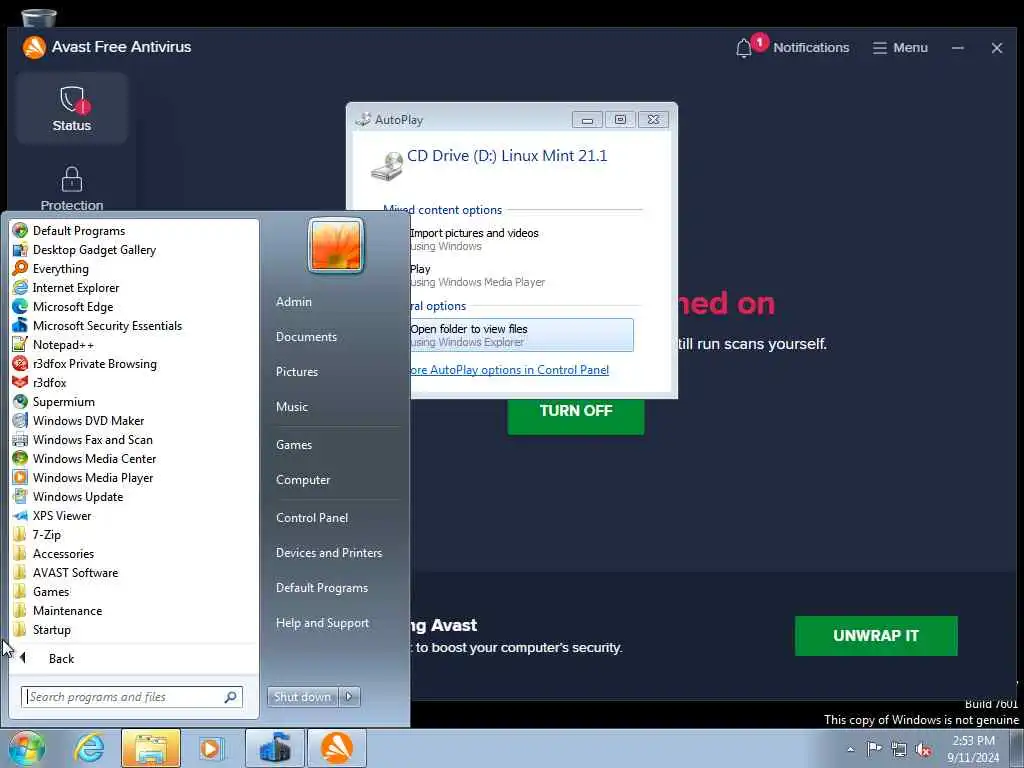Viewport: 1024px width, 768px height.
Task: Open Help and Support
Action: (323, 623)
